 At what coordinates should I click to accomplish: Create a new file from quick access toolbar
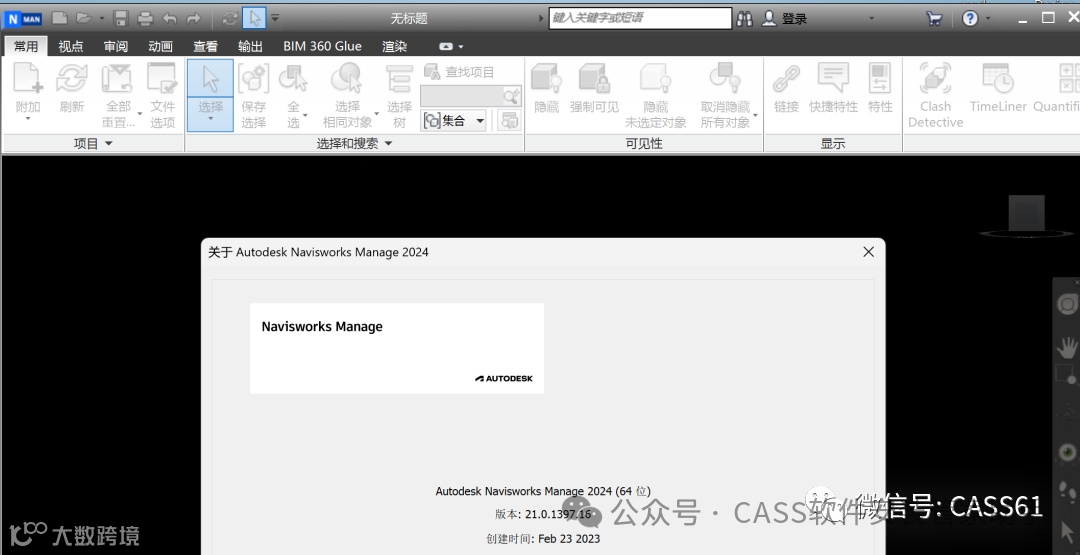60,18
